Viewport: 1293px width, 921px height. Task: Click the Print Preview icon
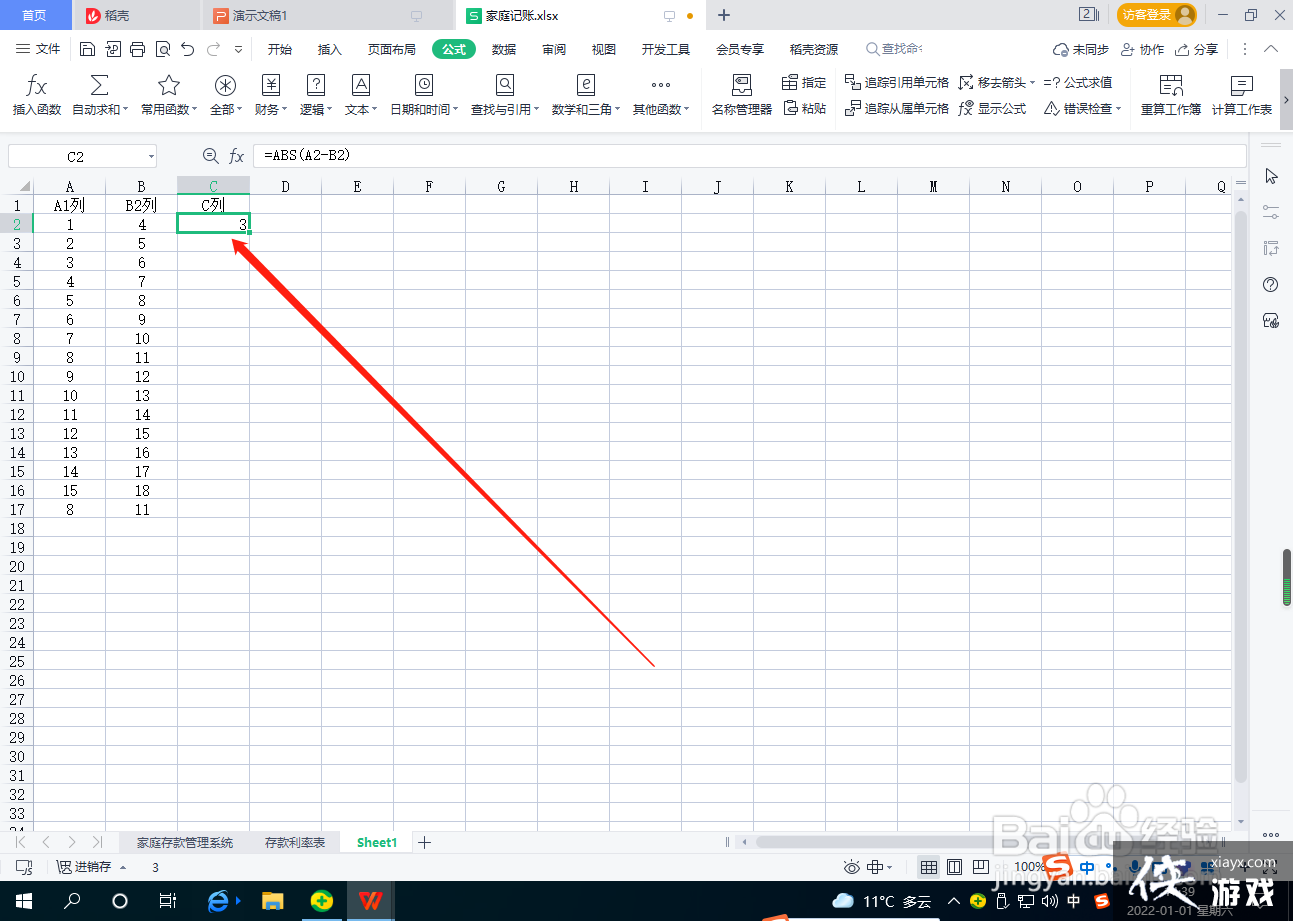[x=162, y=49]
